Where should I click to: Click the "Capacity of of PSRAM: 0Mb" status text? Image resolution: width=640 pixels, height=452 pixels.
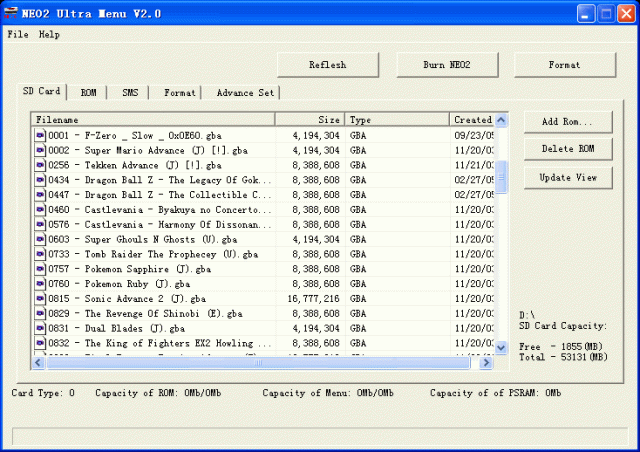point(495,393)
